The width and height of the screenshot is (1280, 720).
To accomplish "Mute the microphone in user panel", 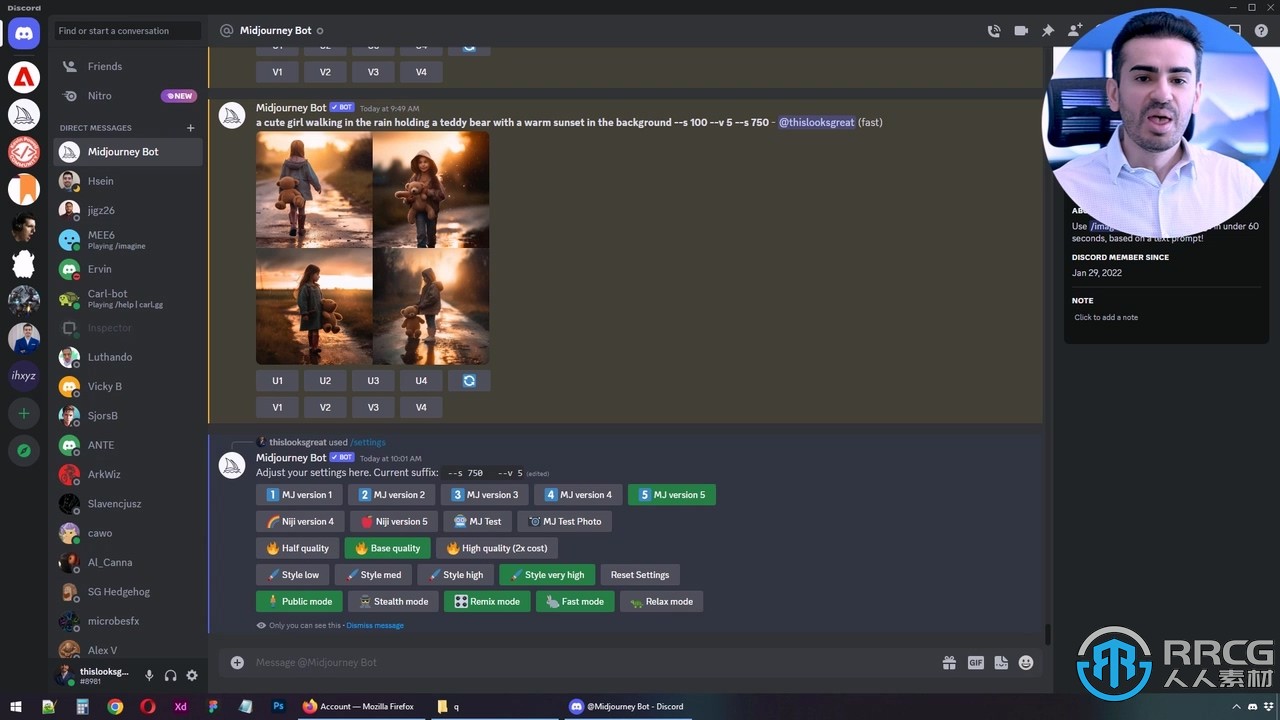I will [149, 676].
